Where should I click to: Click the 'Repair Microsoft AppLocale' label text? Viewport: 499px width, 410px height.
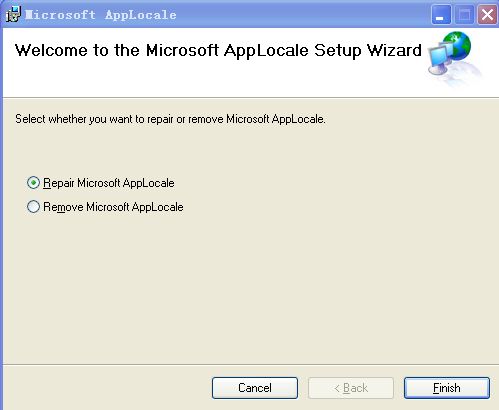[x=109, y=183]
